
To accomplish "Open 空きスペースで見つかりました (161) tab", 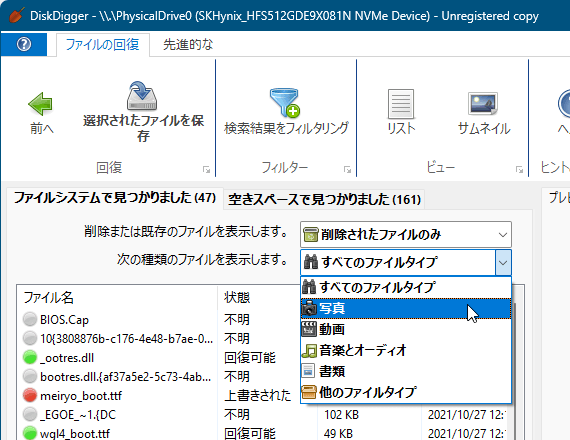I will click(x=324, y=199).
